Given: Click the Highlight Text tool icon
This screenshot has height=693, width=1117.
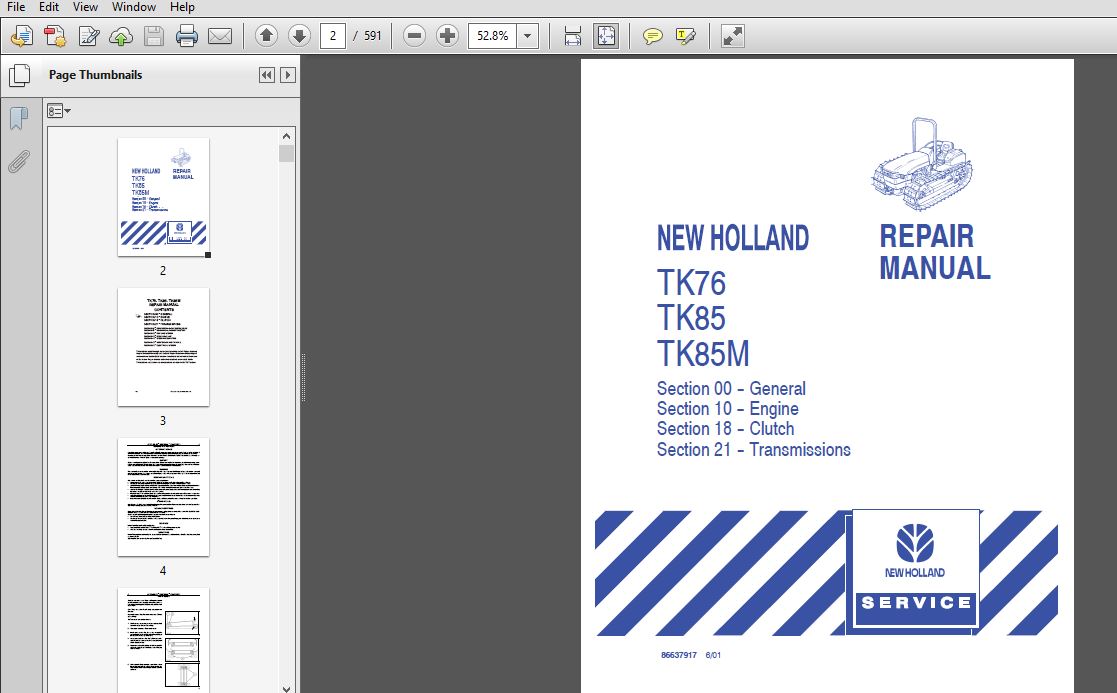Looking at the screenshot, I should point(685,36).
